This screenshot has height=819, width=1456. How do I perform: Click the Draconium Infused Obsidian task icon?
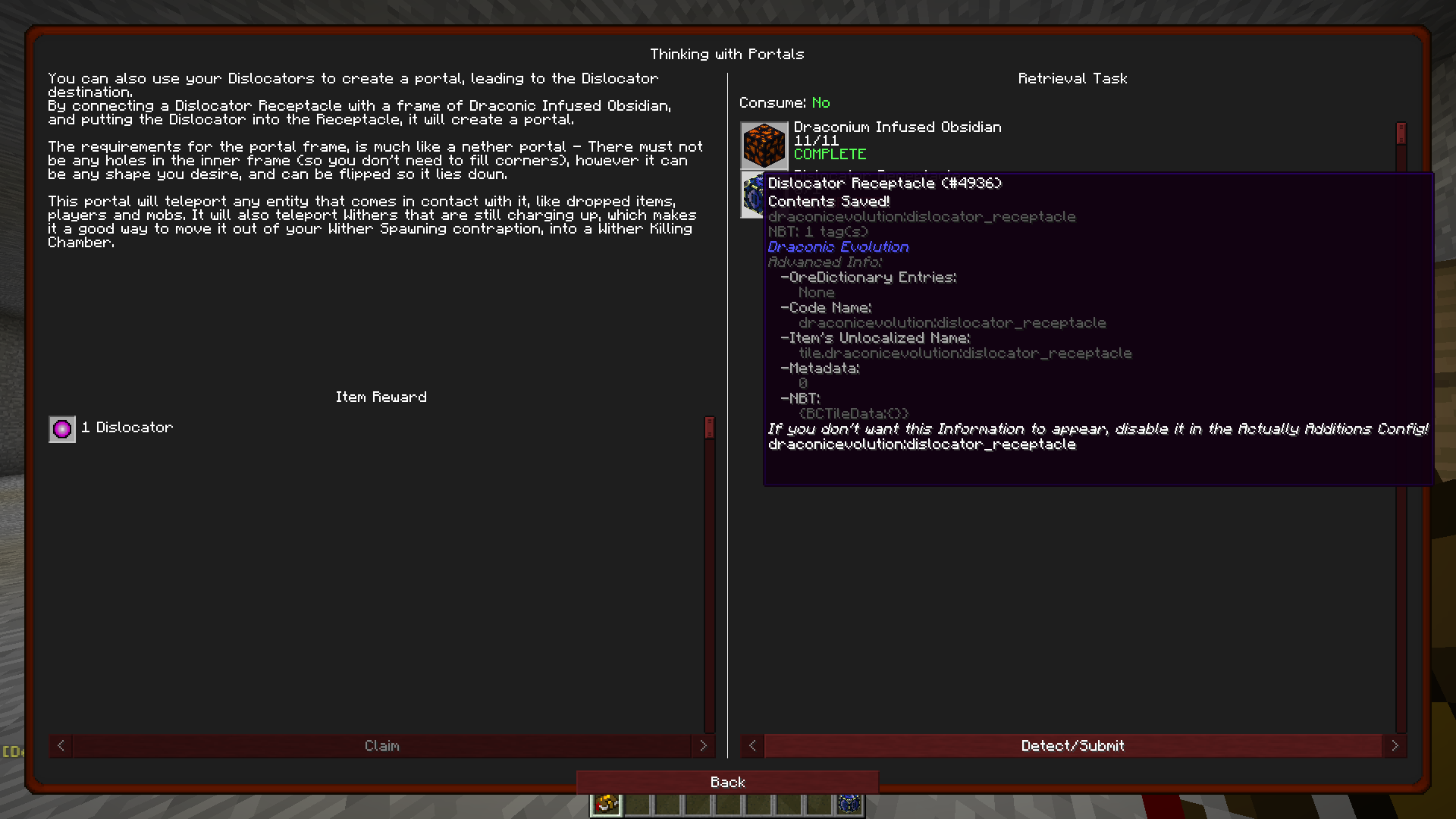pos(764,144)
